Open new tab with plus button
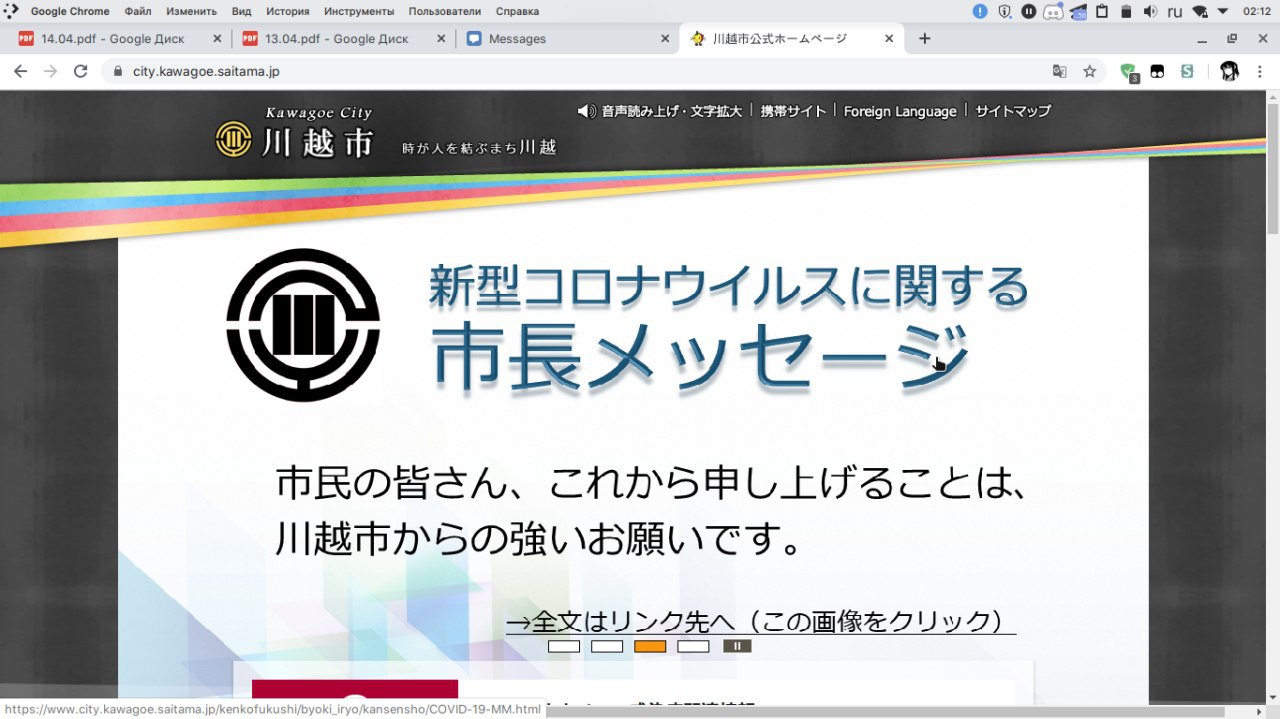Image resolution: width=1280 pixels, height=719 pixels. tap(924, 39)
